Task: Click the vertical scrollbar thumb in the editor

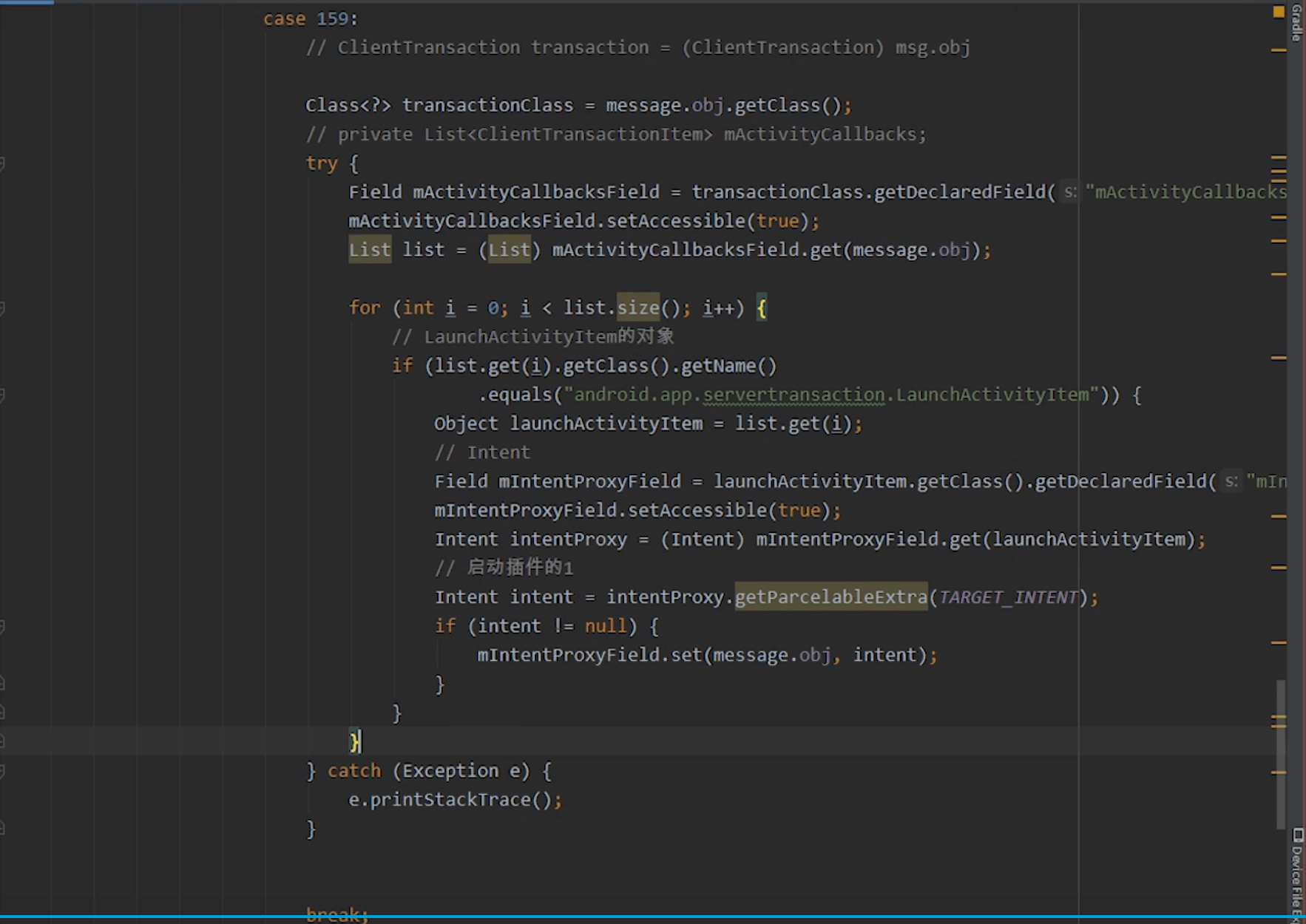Action: [1281, 754]
